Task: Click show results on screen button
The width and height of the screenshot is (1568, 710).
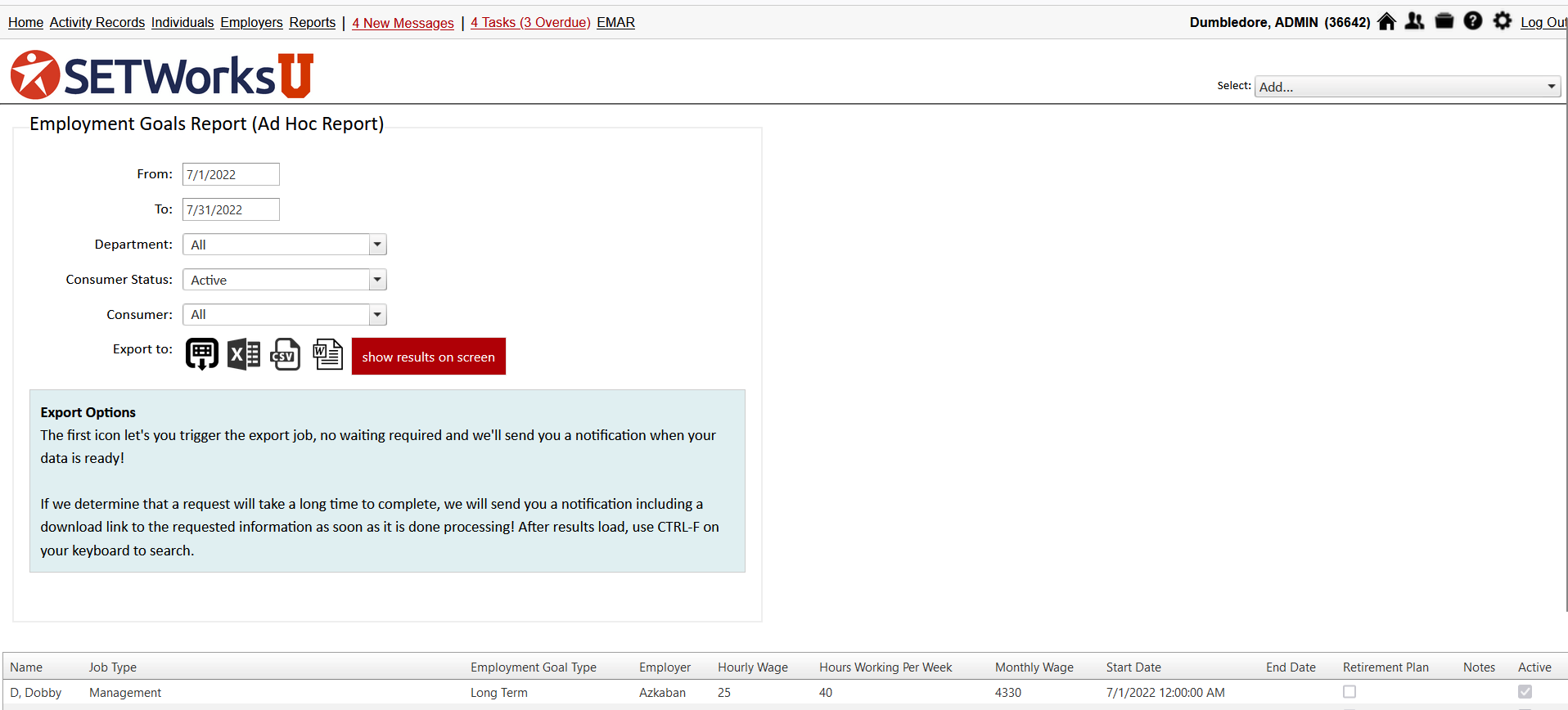Action: pyautogui.click(x=429, y=357)
